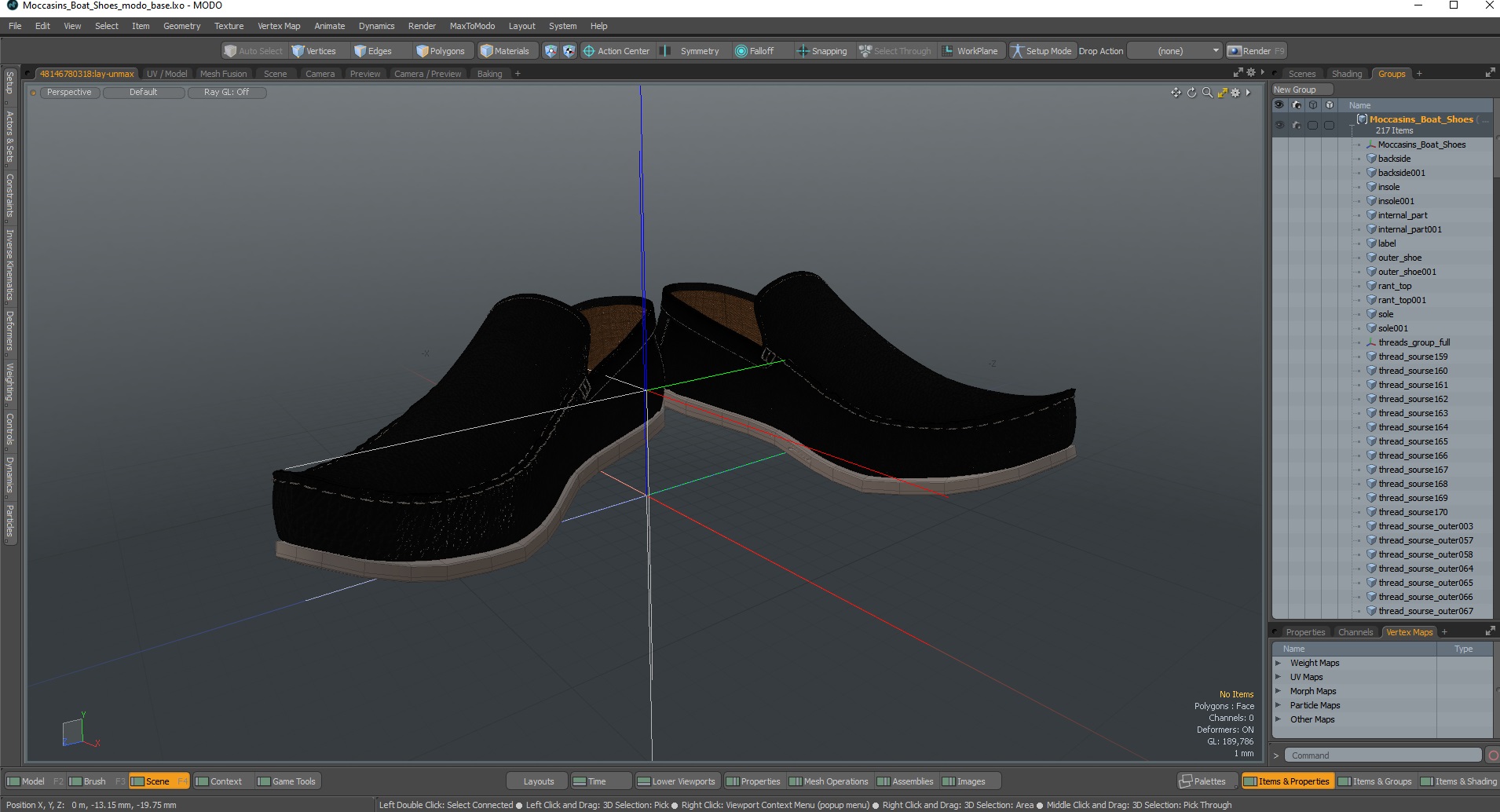Image resolution: width=1500 pixels, height=812 pixels.
Task: Select the backside mesh item
Action: click(x=1394, y=159)
